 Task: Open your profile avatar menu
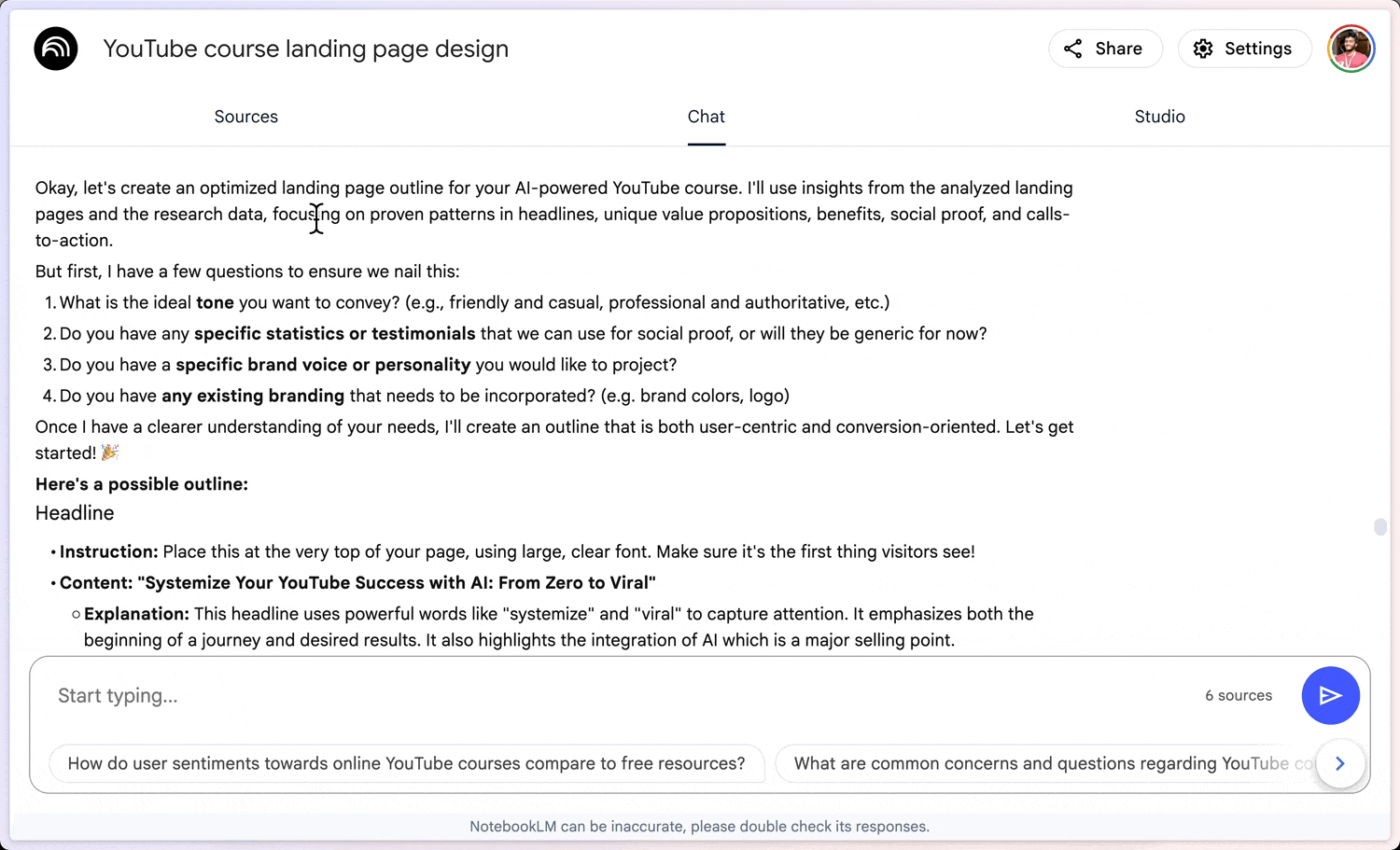[1351, 49]
